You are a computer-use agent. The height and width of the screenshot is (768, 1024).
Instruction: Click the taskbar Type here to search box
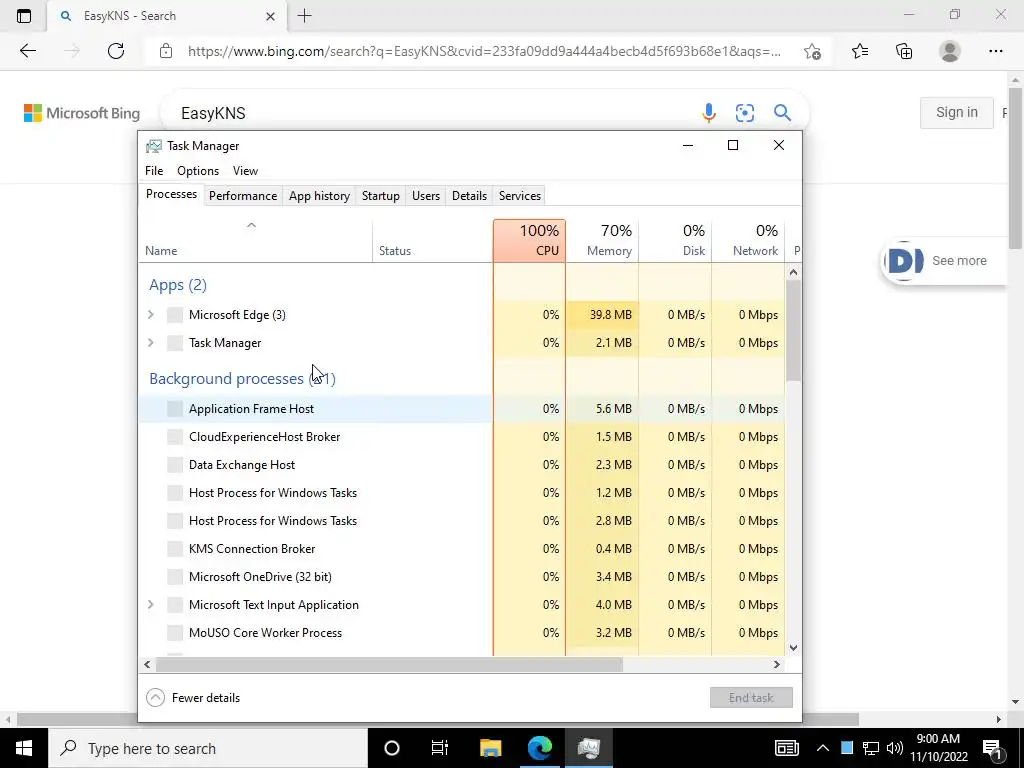pyautogui.click(x=208, y=748)
